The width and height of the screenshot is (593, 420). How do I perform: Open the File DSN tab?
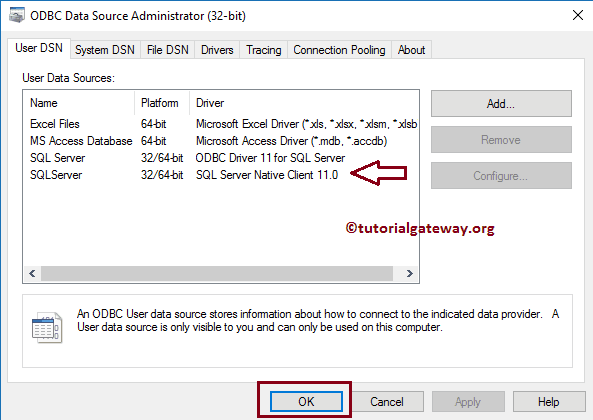168,50
